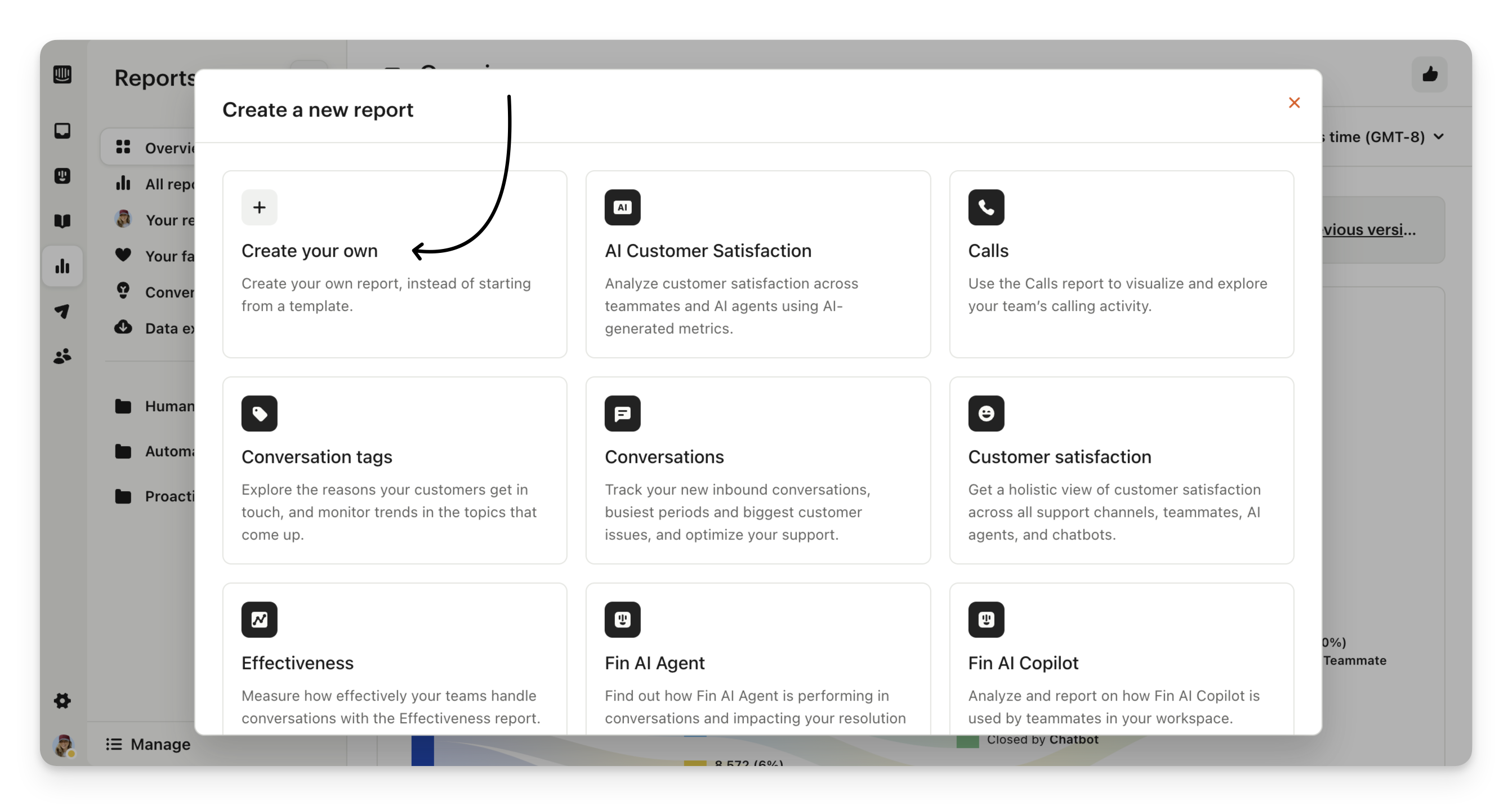The width and height of the screenshot is (1512, 806).
Task: Open the Fin AI Copilot template icon
Action: [985, 620]
